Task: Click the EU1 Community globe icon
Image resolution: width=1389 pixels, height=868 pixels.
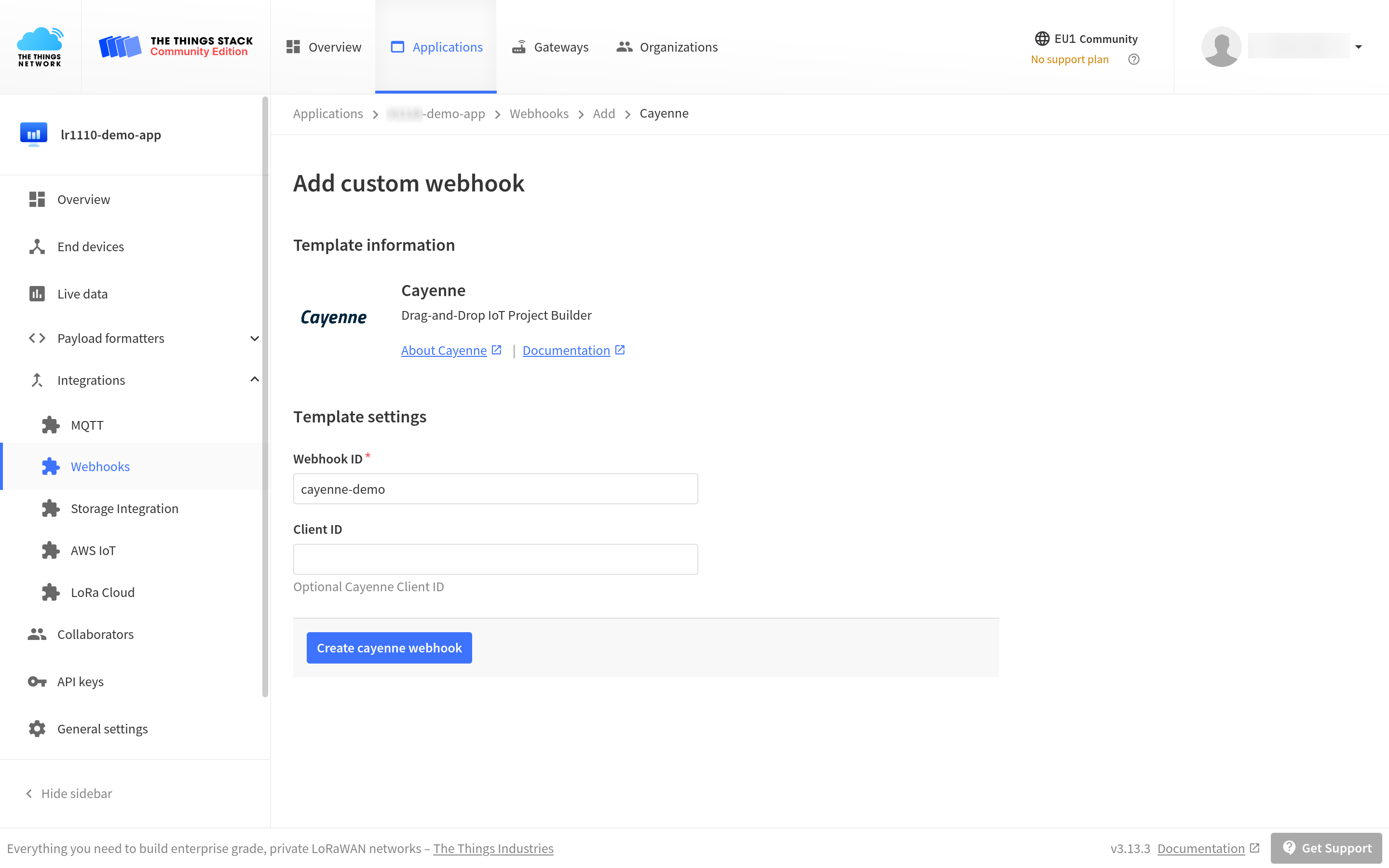Action: (1042, 39)
